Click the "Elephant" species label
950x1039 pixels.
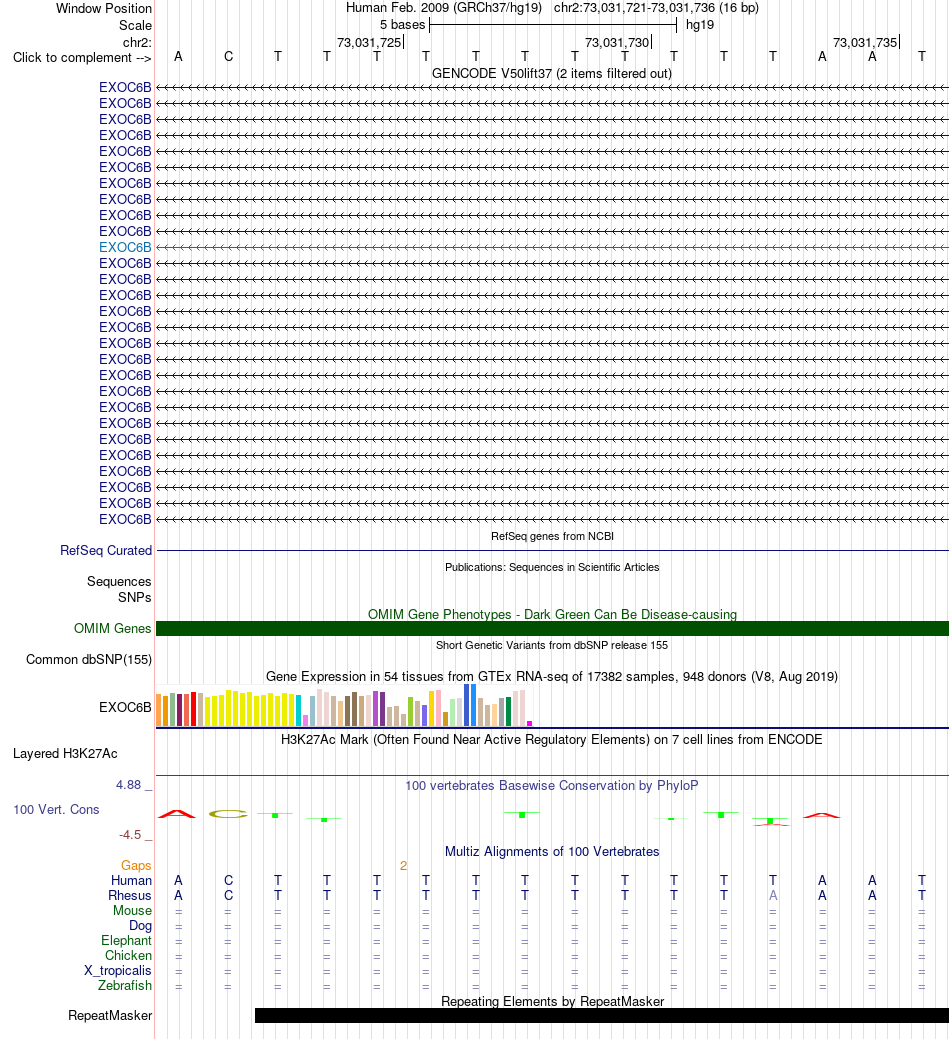pos(127,941)
